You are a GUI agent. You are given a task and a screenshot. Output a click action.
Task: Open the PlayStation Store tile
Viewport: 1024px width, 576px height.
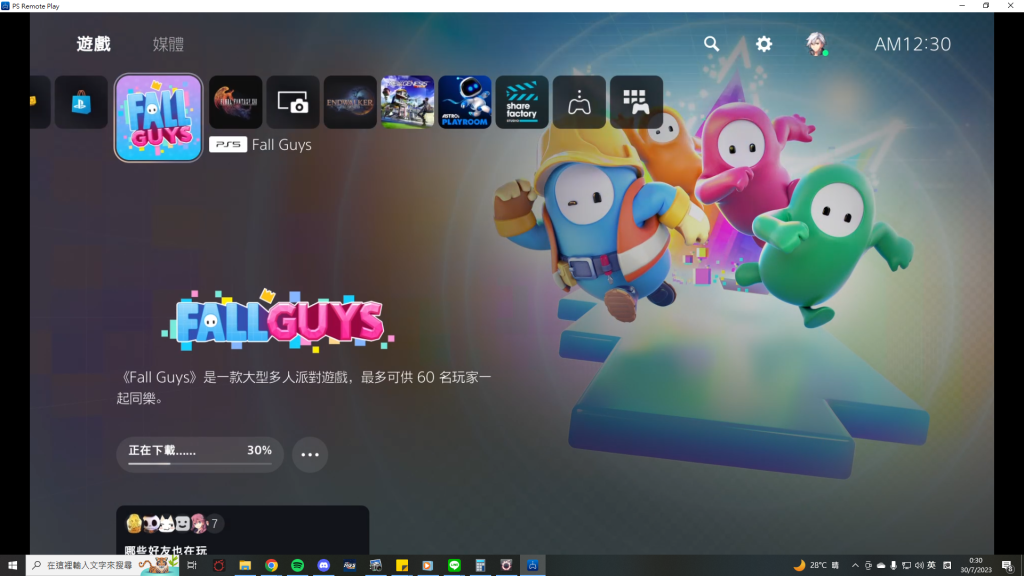point(81,102)
